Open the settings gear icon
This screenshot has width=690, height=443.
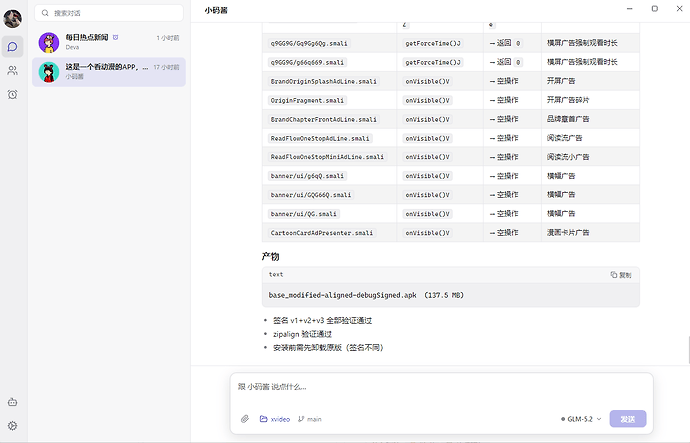pos(12,425)
